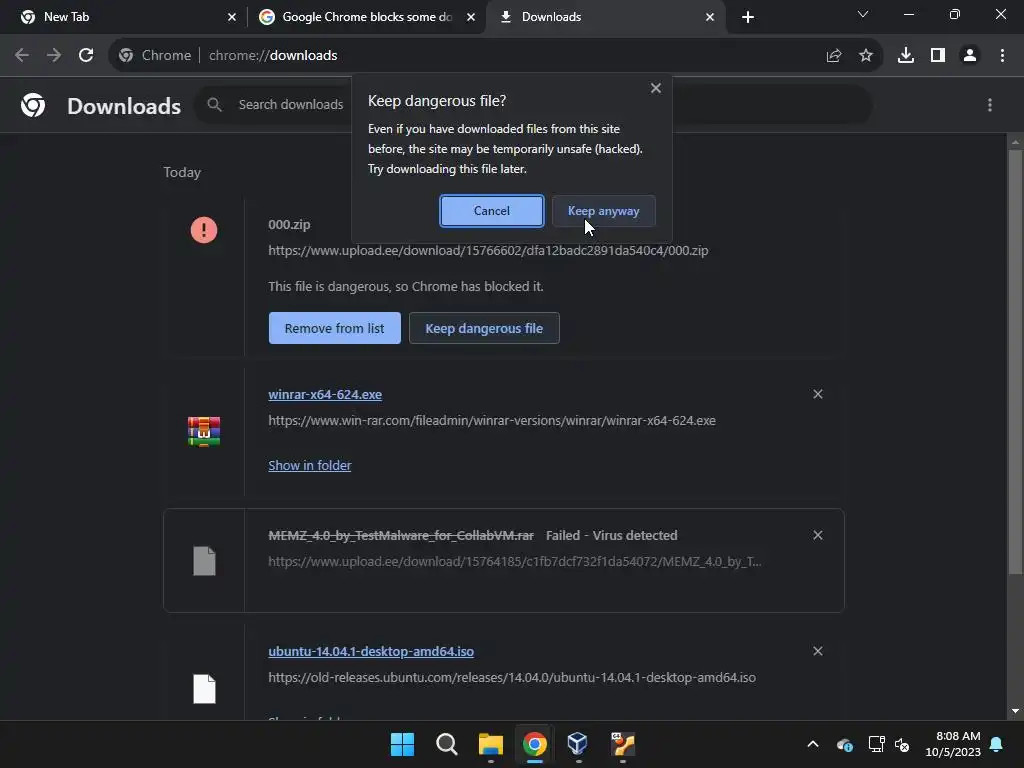Open the Windows Start menu
1024x768 pixels.
click(x=402, y=744)
